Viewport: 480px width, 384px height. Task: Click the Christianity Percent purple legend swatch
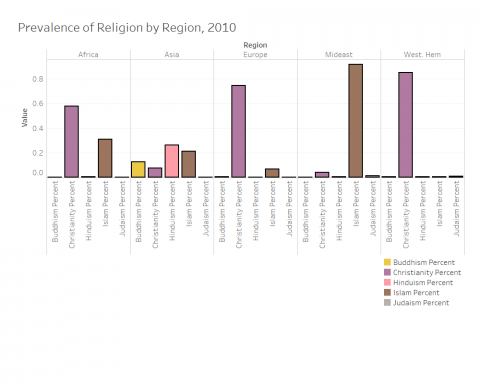pyautogui.click(x=387, y=272)
